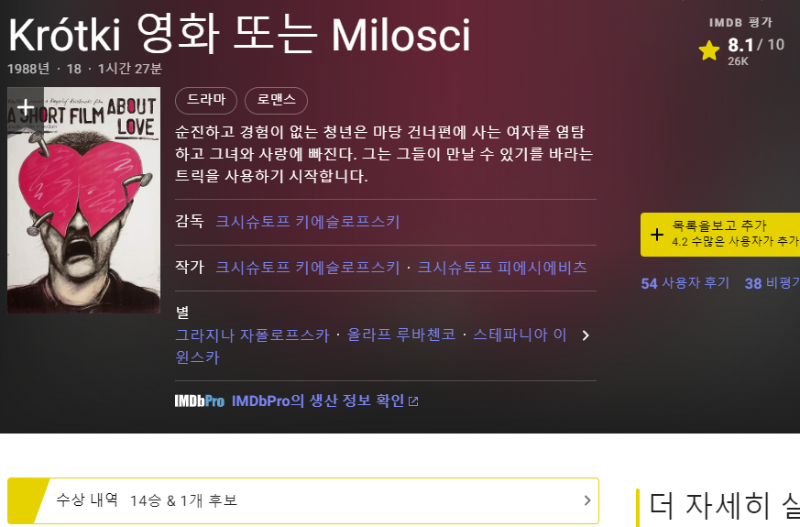This screenshot has width=800, height=527.
Task: Click the 8.1/10 IMDb rating score
Action: point(756,45)
